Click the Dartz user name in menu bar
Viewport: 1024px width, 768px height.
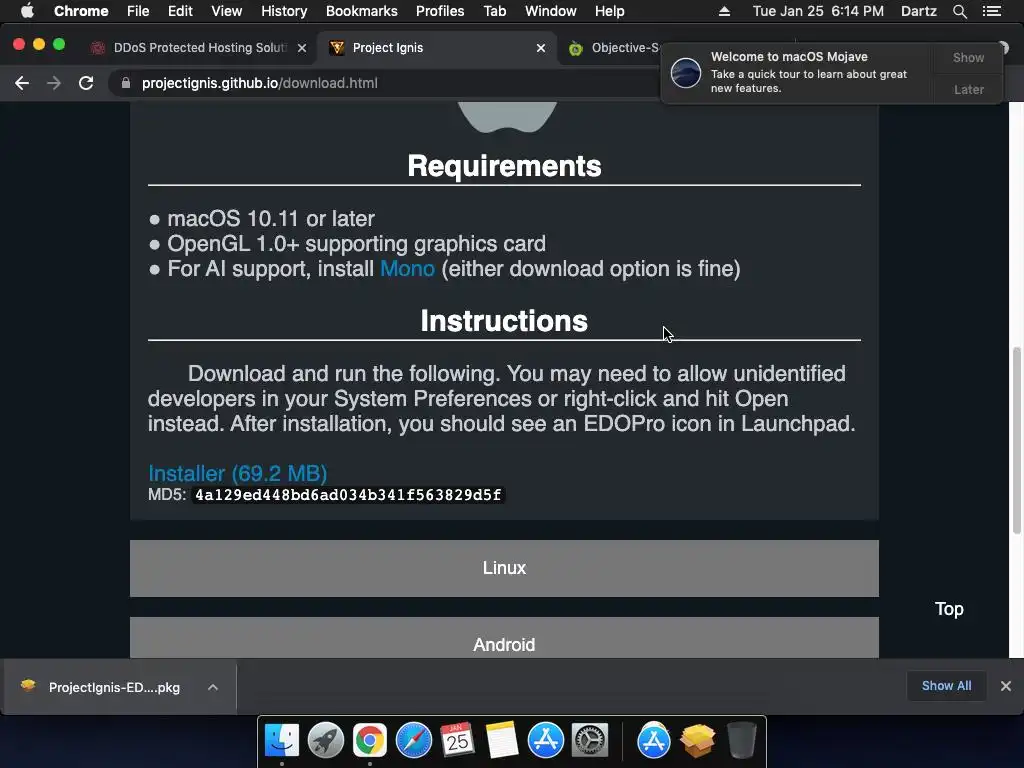[x=918, y=11]
